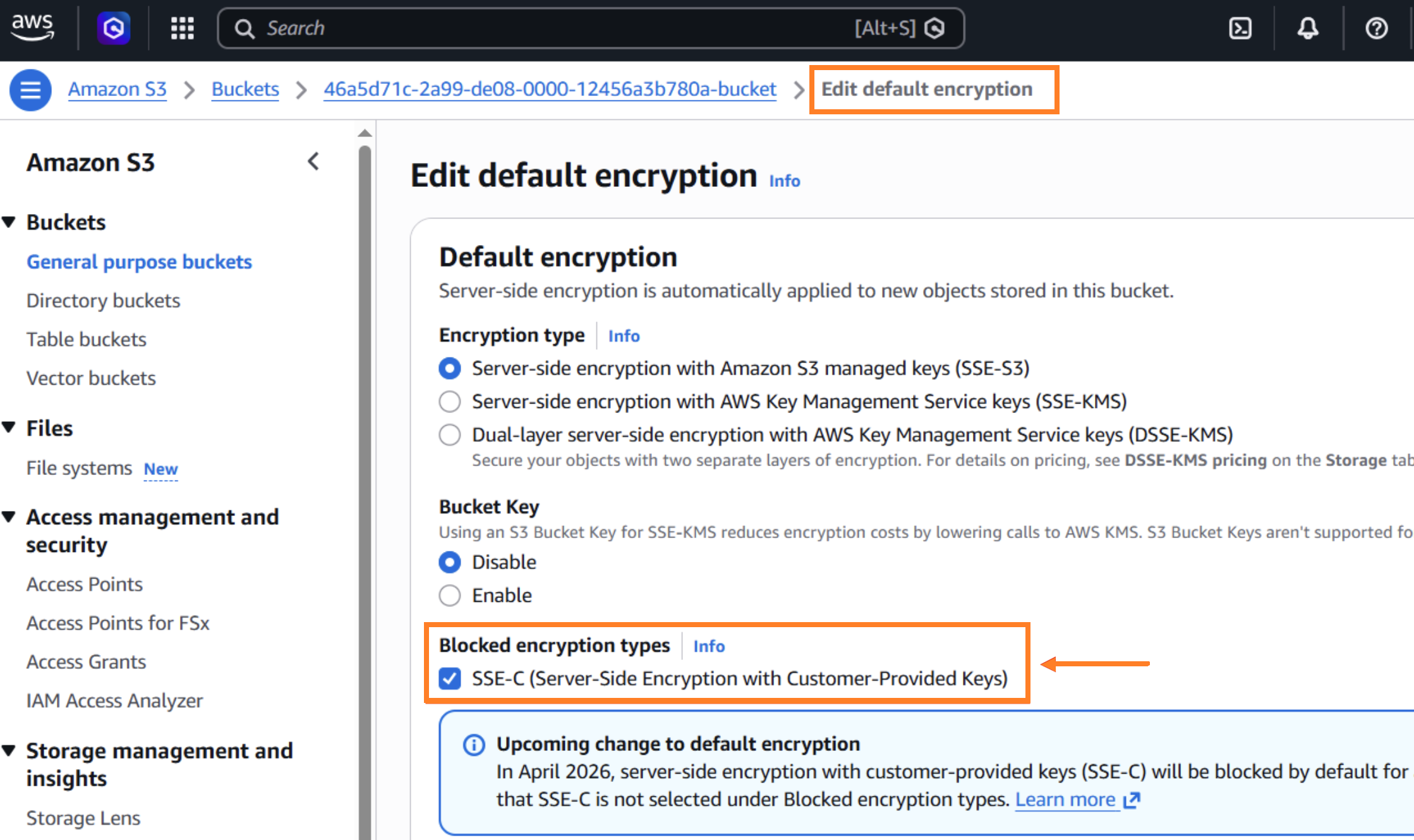The width and height of the screenshot is (1414, 840).
Task: Open Directory buckets in the sidebar
Action: point(103,301)
